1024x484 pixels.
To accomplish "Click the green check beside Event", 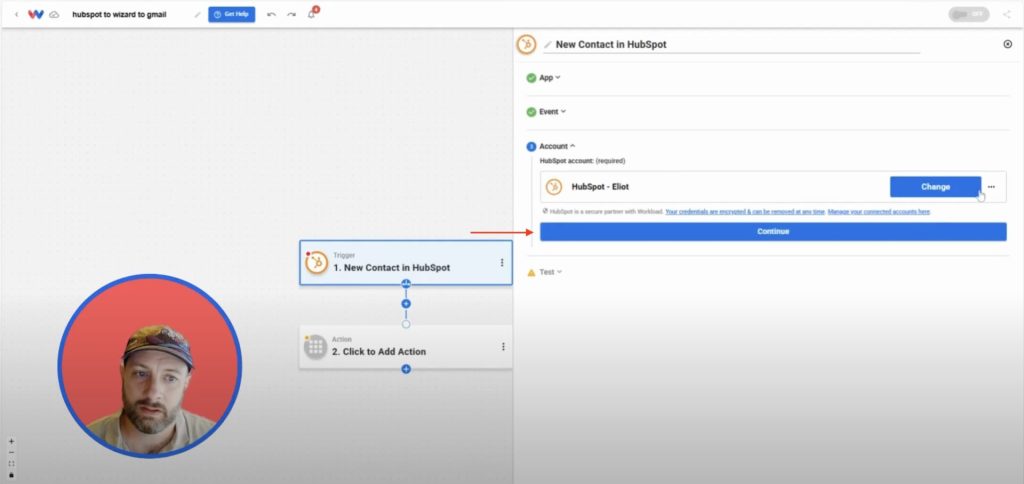I will (531, 112).
